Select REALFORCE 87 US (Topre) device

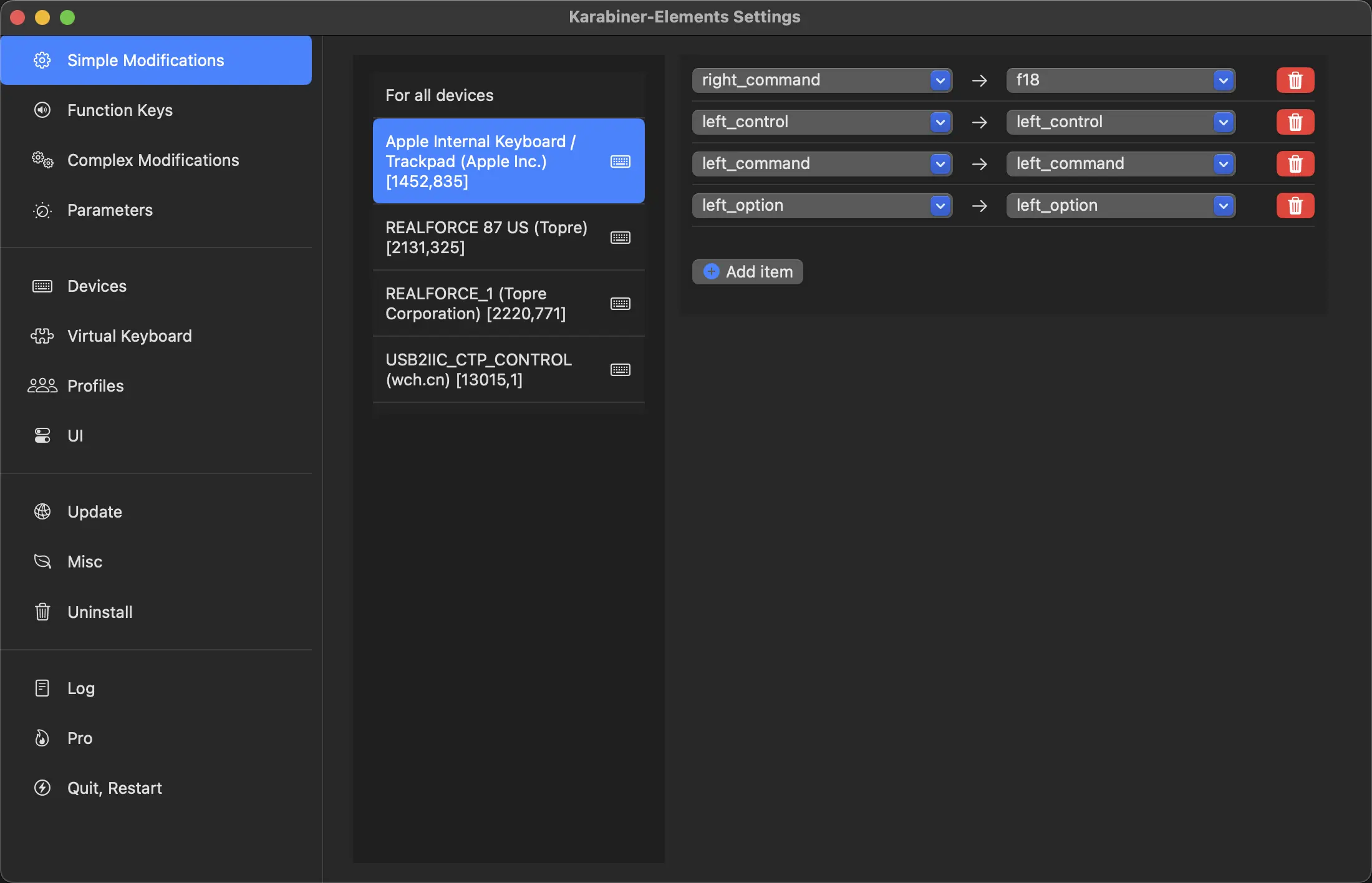pyautogui.click(x=508, y=238)
